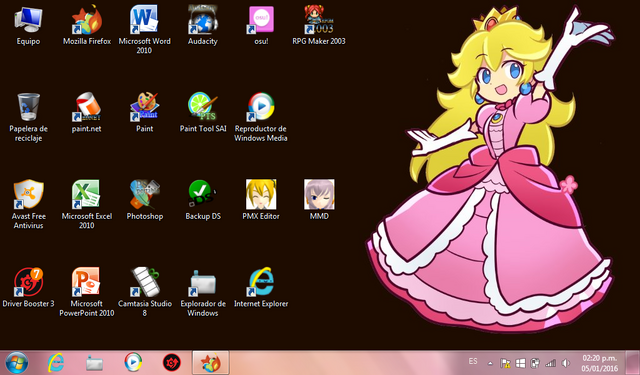Select the Microsoft Word 2010 shortcut
Screen dimensions: 640x375
[x=144, y=29]
